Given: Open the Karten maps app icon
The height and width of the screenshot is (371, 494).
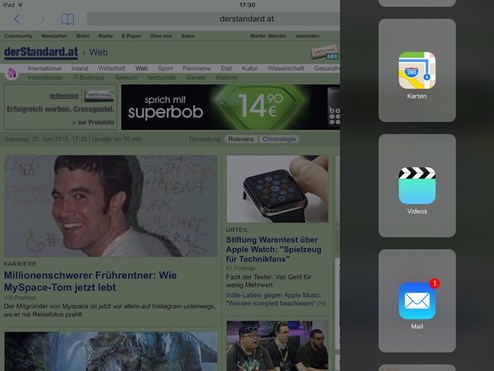Looking at the screenshot, I should [x=417, y=70].
